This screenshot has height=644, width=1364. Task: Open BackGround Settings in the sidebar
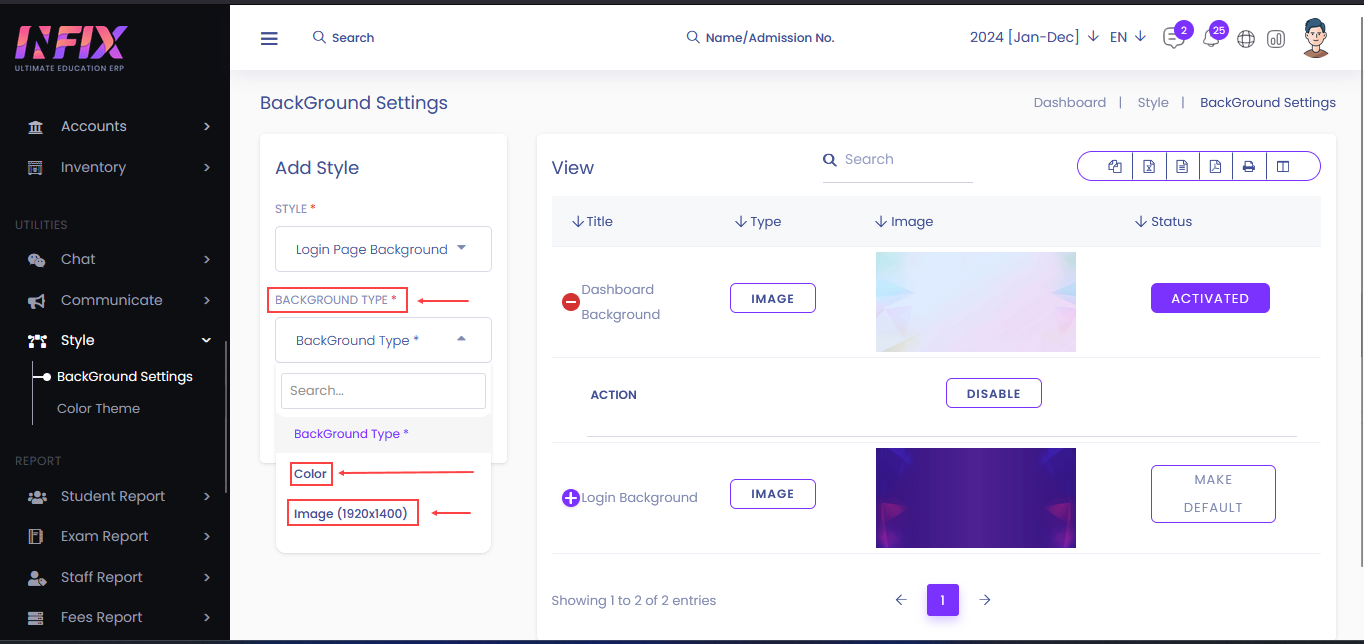click(x=125, y=377)
